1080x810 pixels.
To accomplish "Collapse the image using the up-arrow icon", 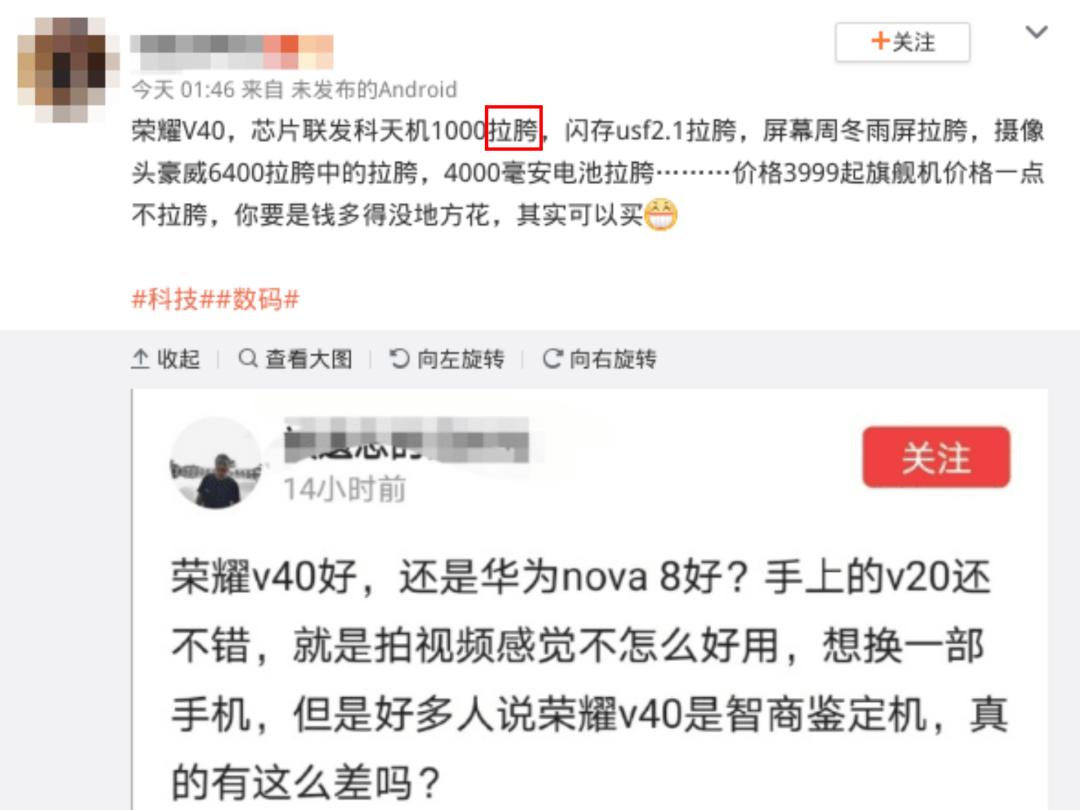I will [x=141, y=359].
